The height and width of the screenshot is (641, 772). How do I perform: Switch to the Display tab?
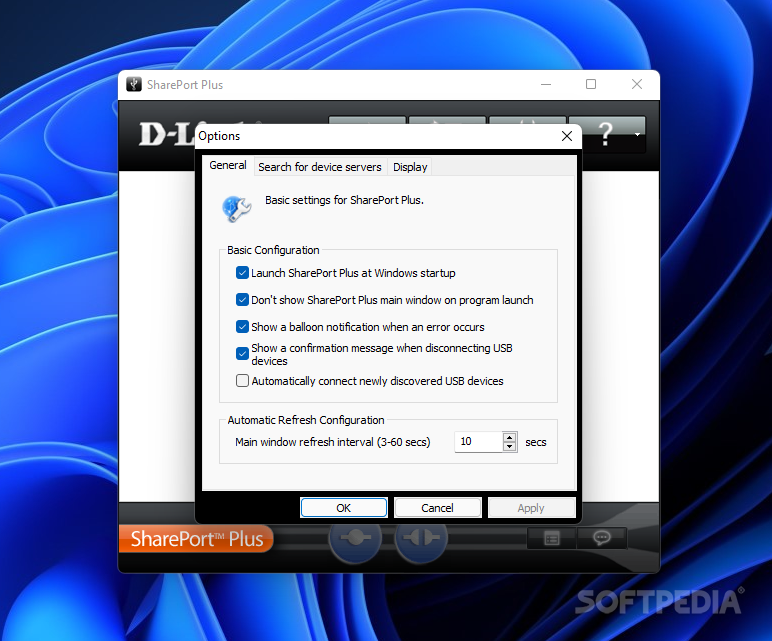(x=410, y=167)
